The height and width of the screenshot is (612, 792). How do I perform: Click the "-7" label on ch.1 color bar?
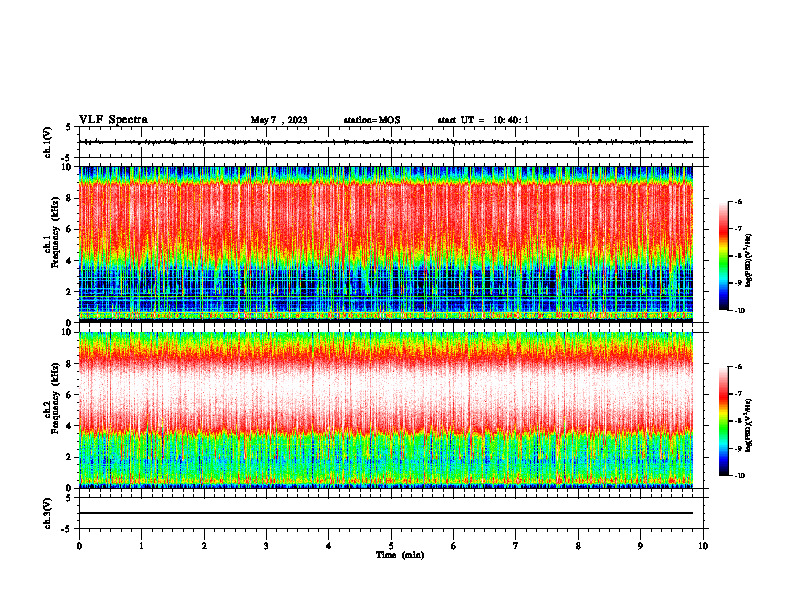(738, 229)
